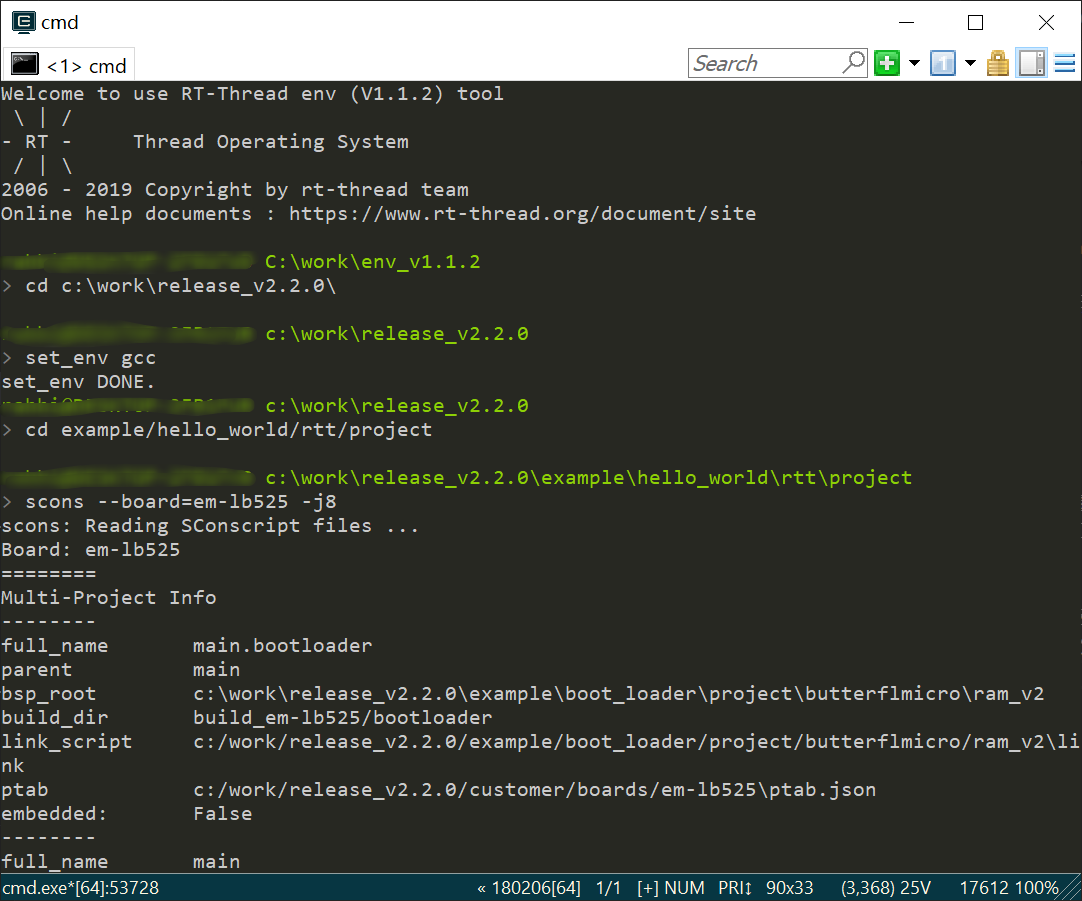Open the hamburger system menu icon
The width and height of the screenshot is (1082, 901).
1064,64
